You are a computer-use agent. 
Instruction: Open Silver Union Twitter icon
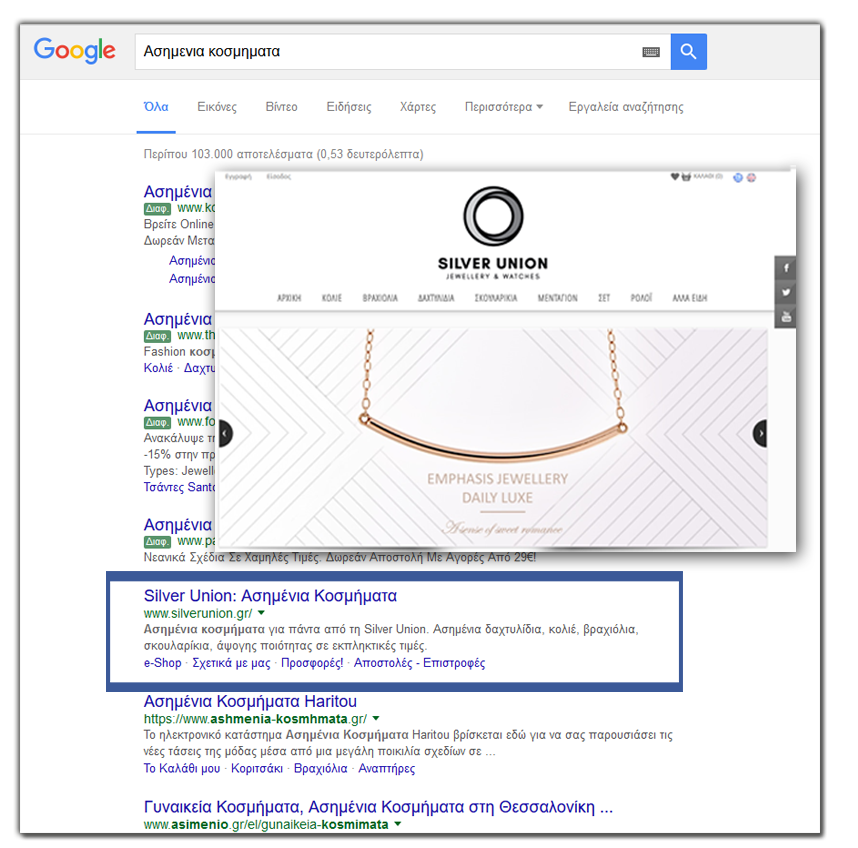point(786,292)
